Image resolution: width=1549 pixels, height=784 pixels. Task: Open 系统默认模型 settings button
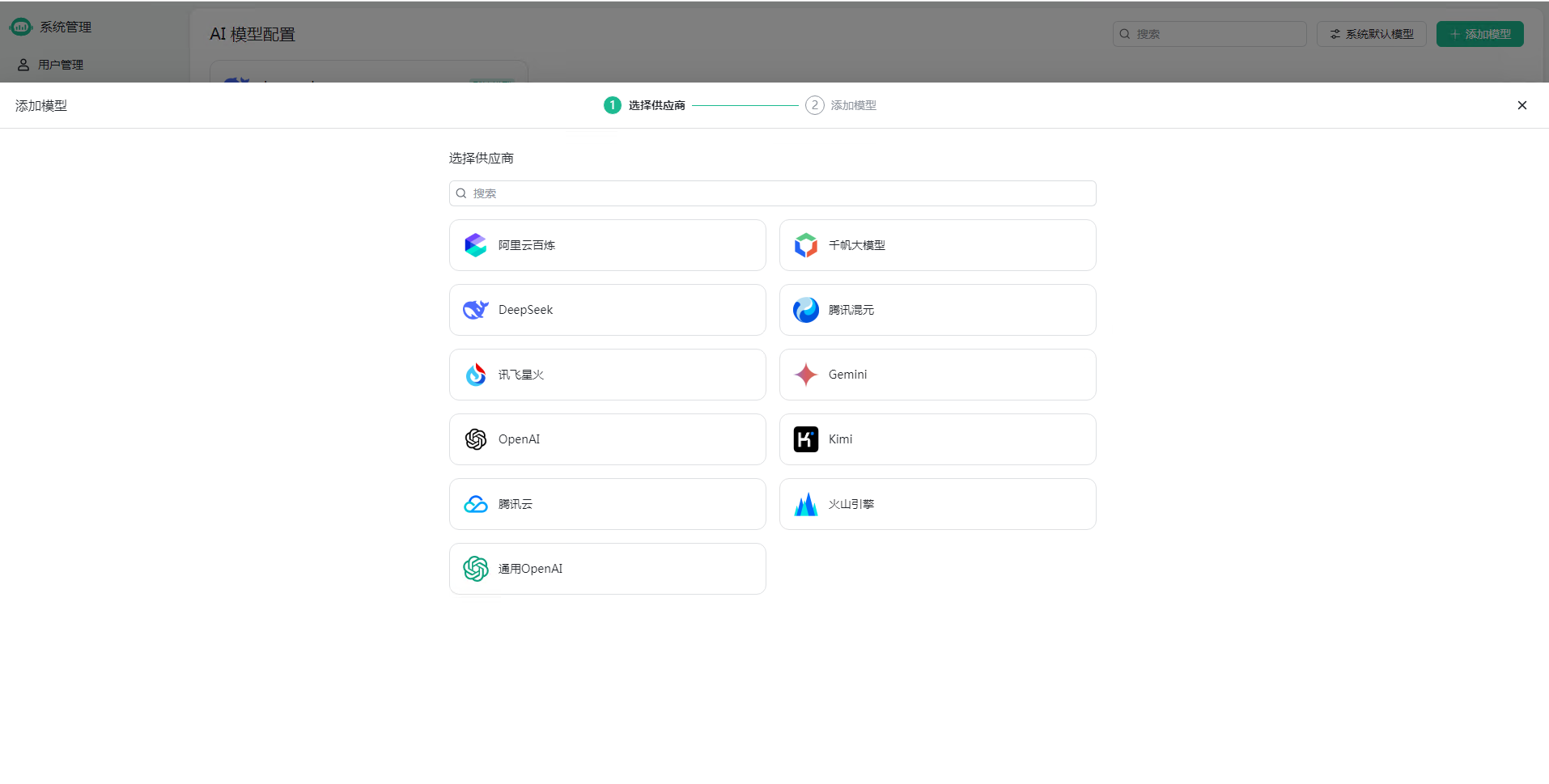[x=1371, y=34]
